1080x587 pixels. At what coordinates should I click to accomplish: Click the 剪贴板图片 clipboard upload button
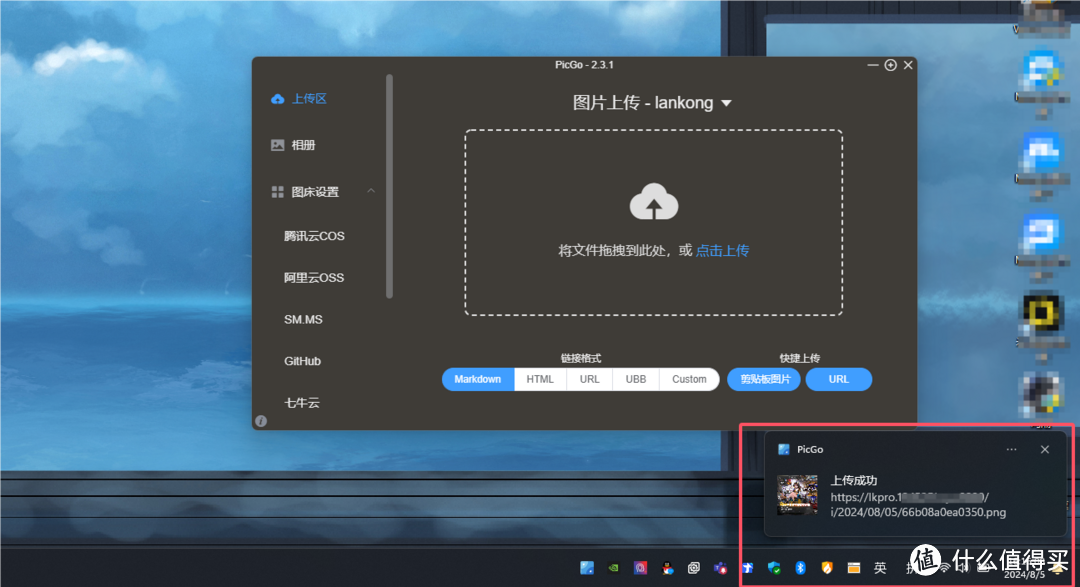[x=763, y=379]
